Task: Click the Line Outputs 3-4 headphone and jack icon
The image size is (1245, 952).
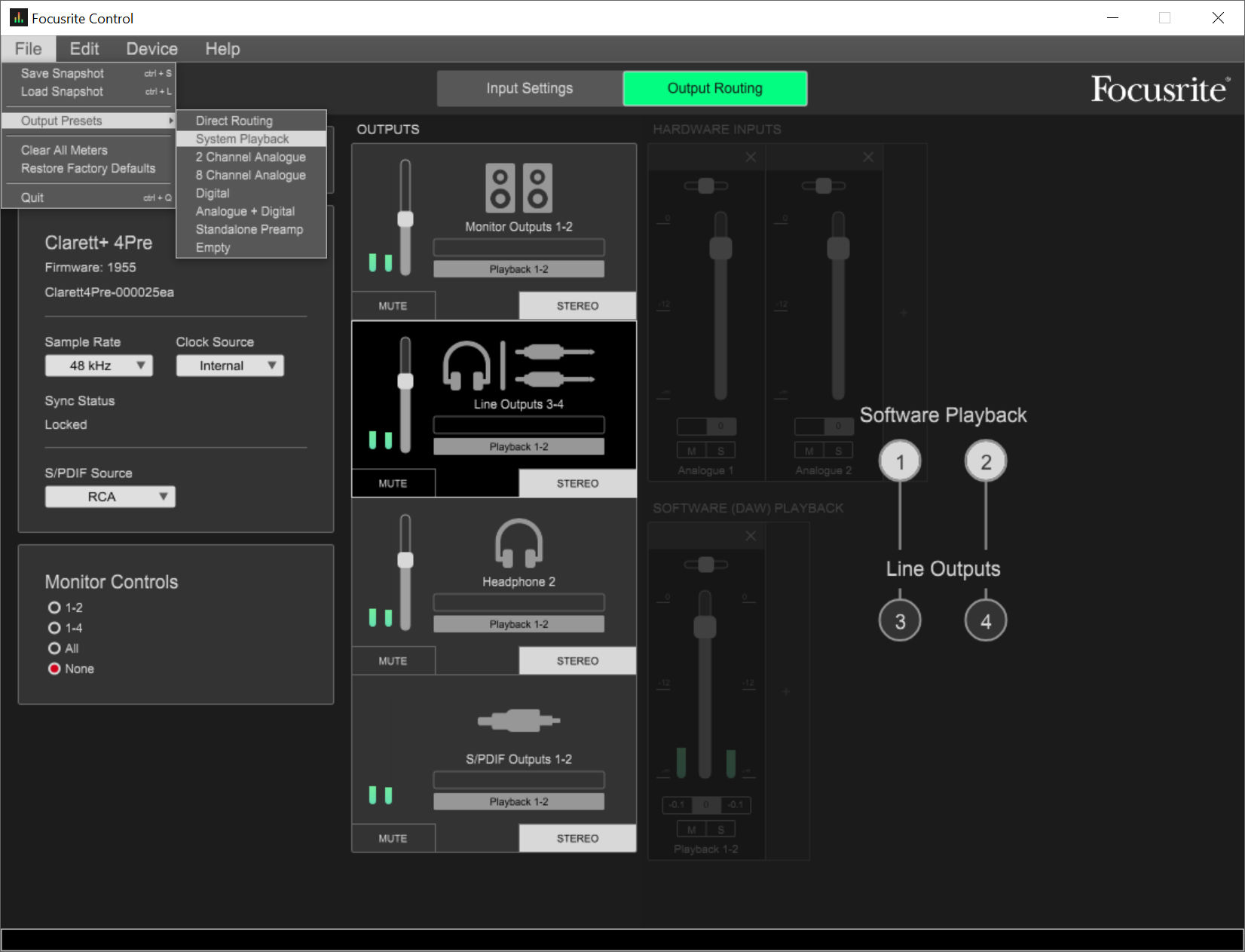Action: point(518,366)
